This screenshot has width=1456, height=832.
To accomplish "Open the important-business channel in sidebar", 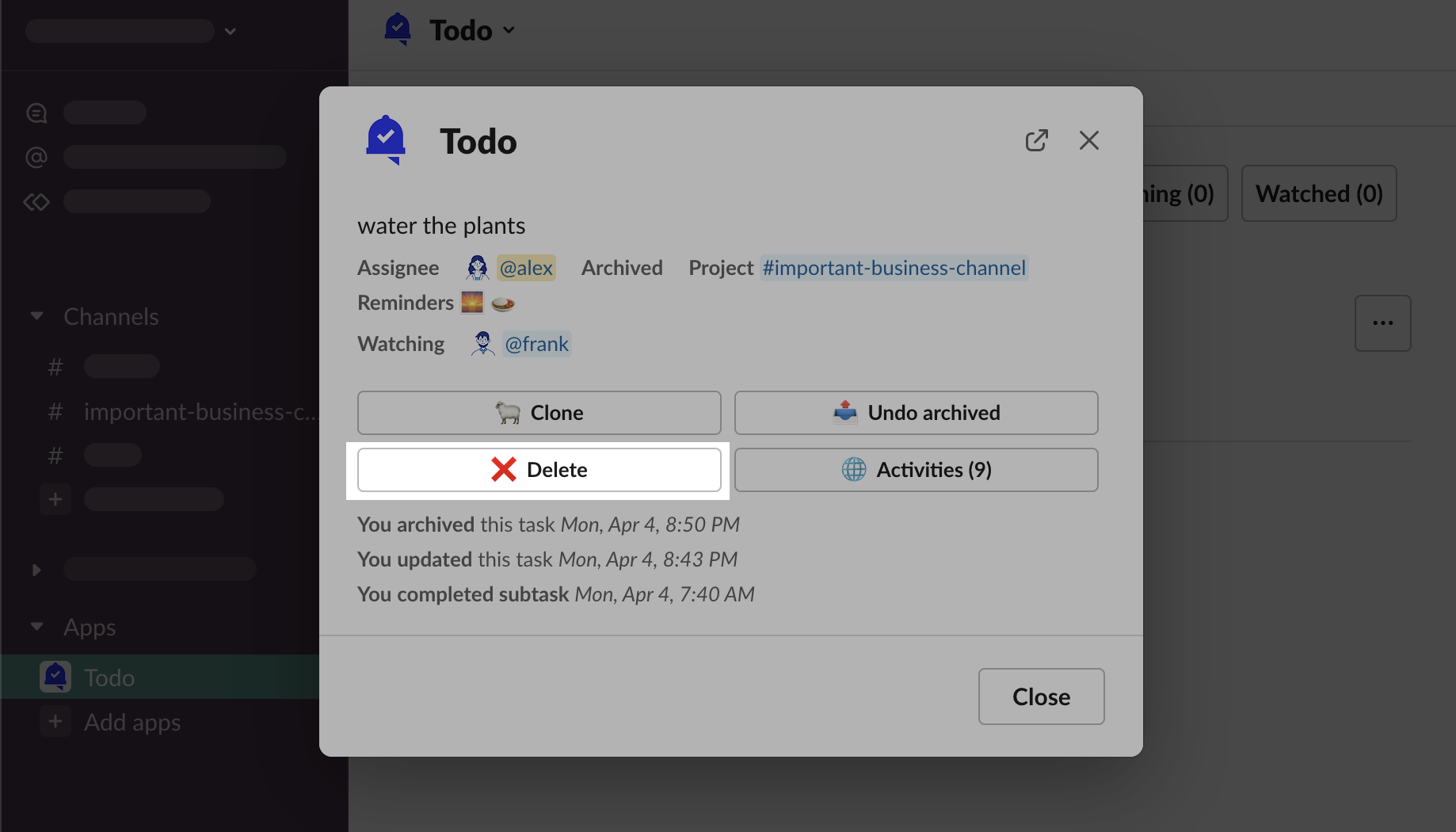I will 200,411.
